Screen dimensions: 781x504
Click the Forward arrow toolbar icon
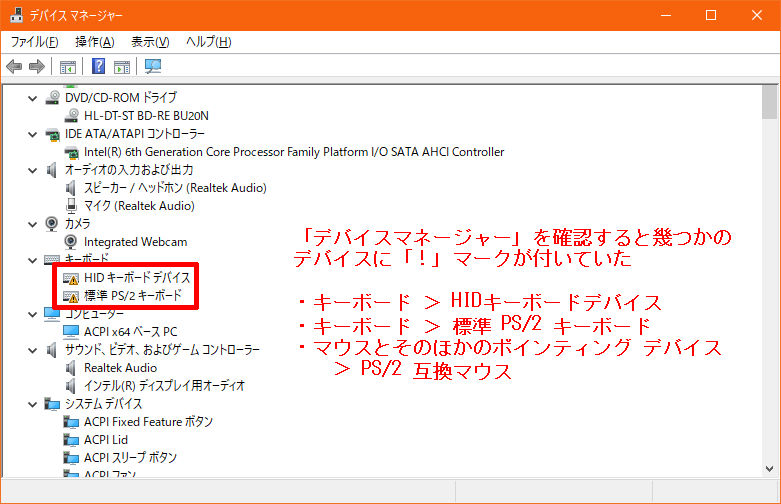pyautogui.click(x=37, y=66)
